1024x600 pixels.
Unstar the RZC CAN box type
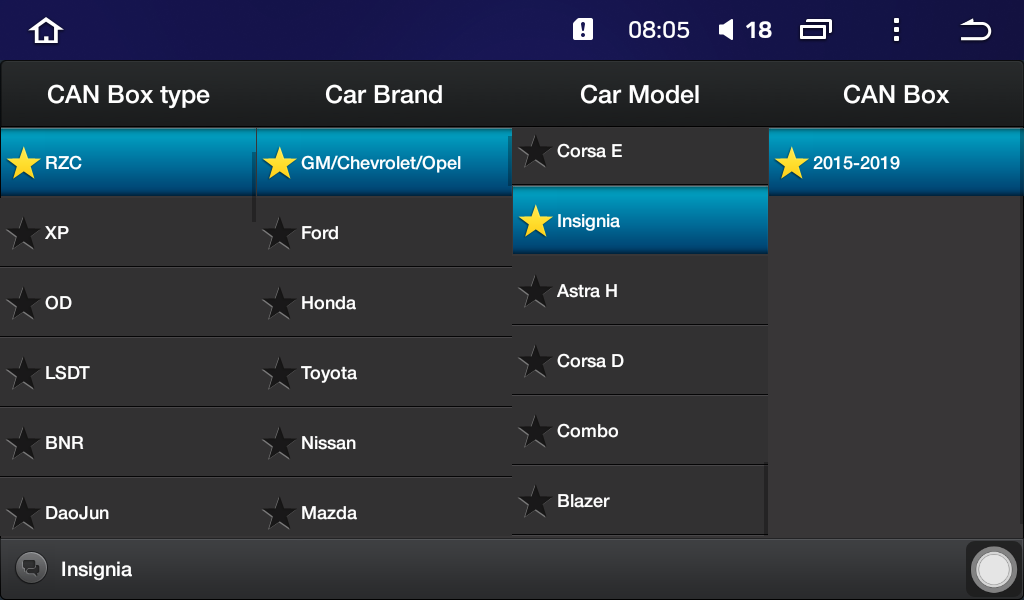click(23, 163)
